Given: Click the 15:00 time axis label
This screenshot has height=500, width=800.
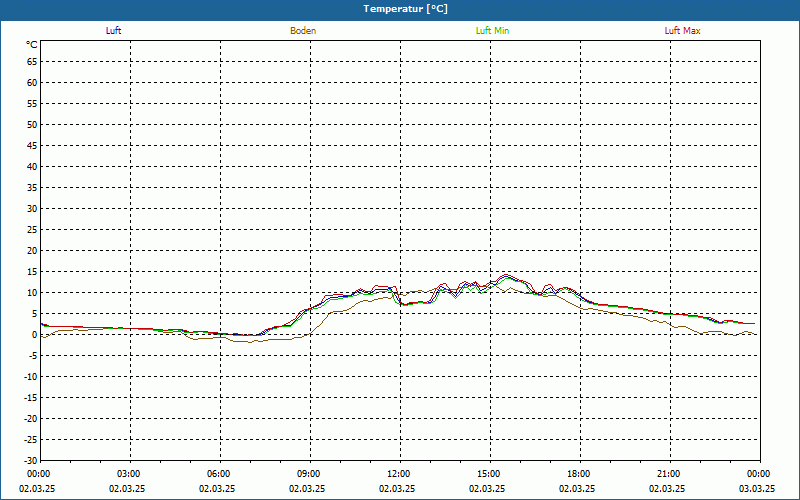Looking at the screenshot, I should point(489,474).
